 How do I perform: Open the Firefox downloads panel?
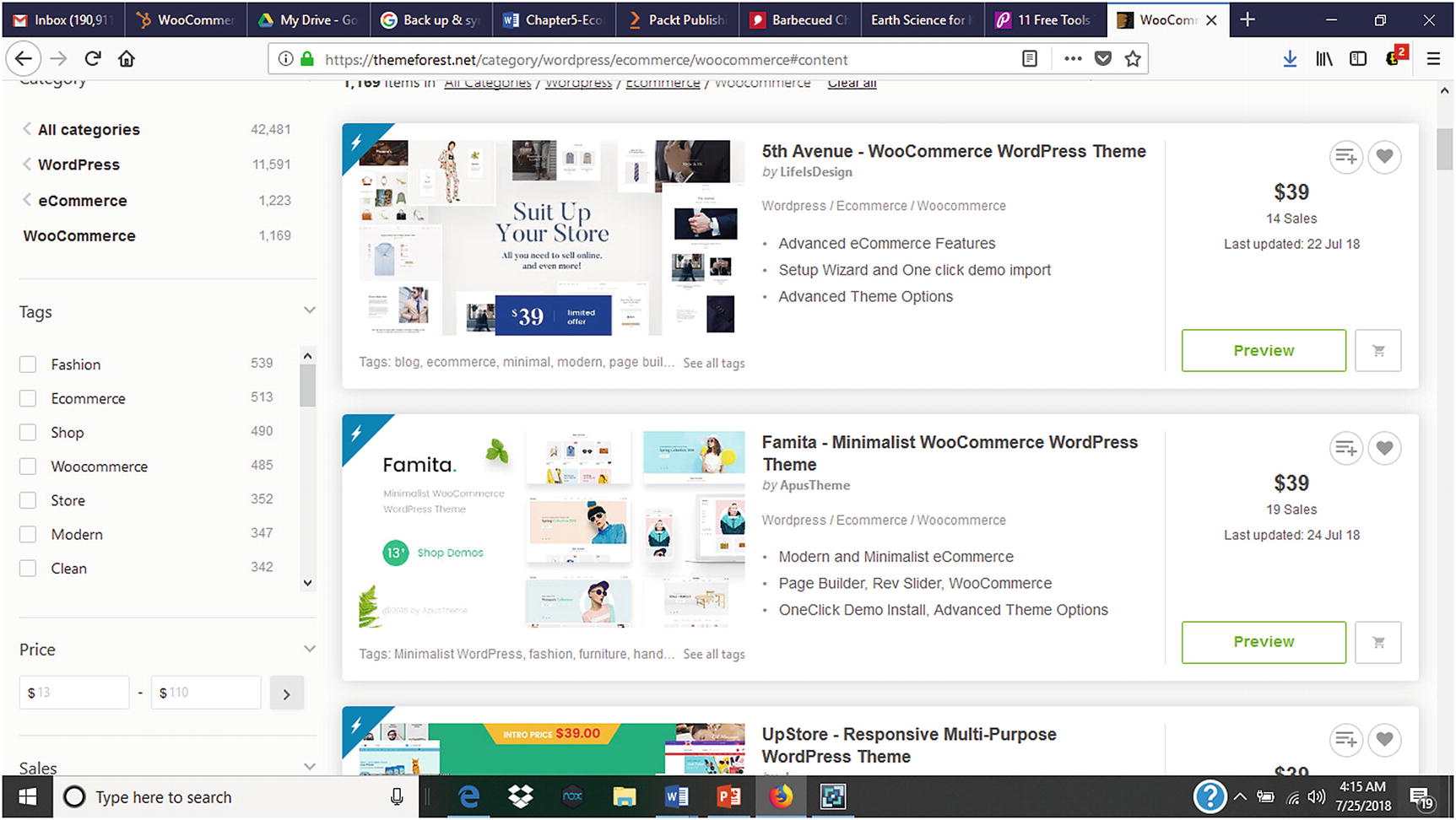[1290, 58]
